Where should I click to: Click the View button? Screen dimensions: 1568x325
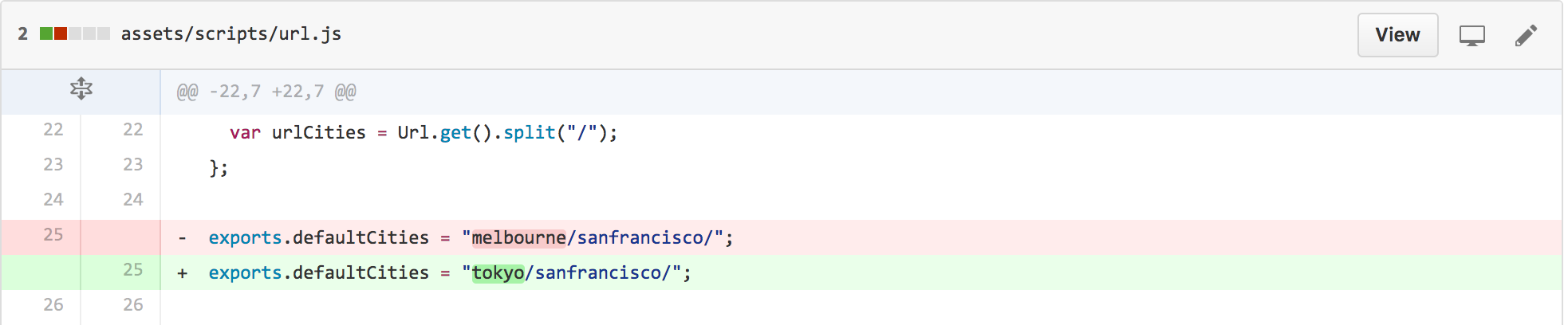pyautogui.click(x=1397, y=35)
